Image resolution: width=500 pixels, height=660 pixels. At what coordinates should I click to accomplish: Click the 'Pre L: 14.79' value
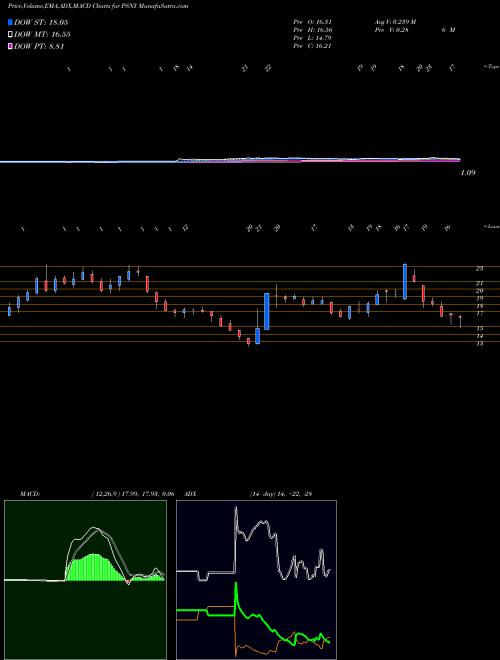tap(312, 38)
